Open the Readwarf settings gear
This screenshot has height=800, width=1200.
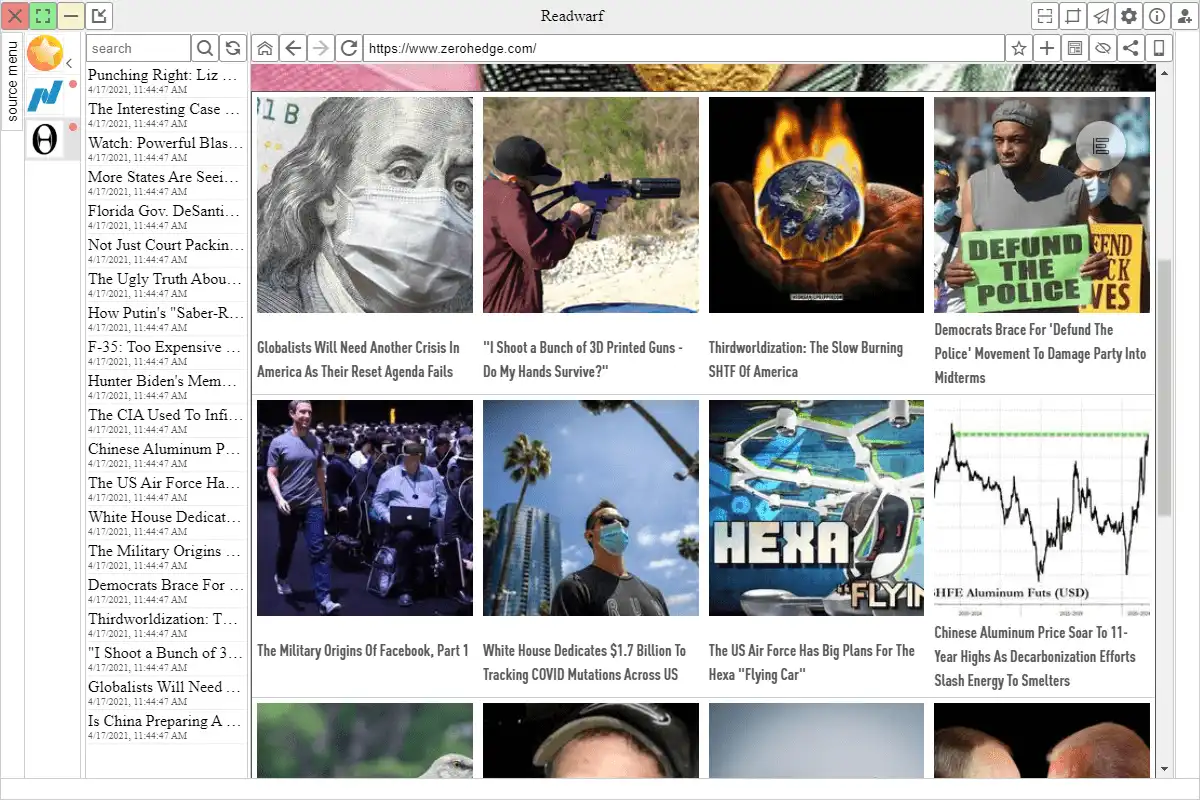pyautogui.click(x=1129, y=16)
